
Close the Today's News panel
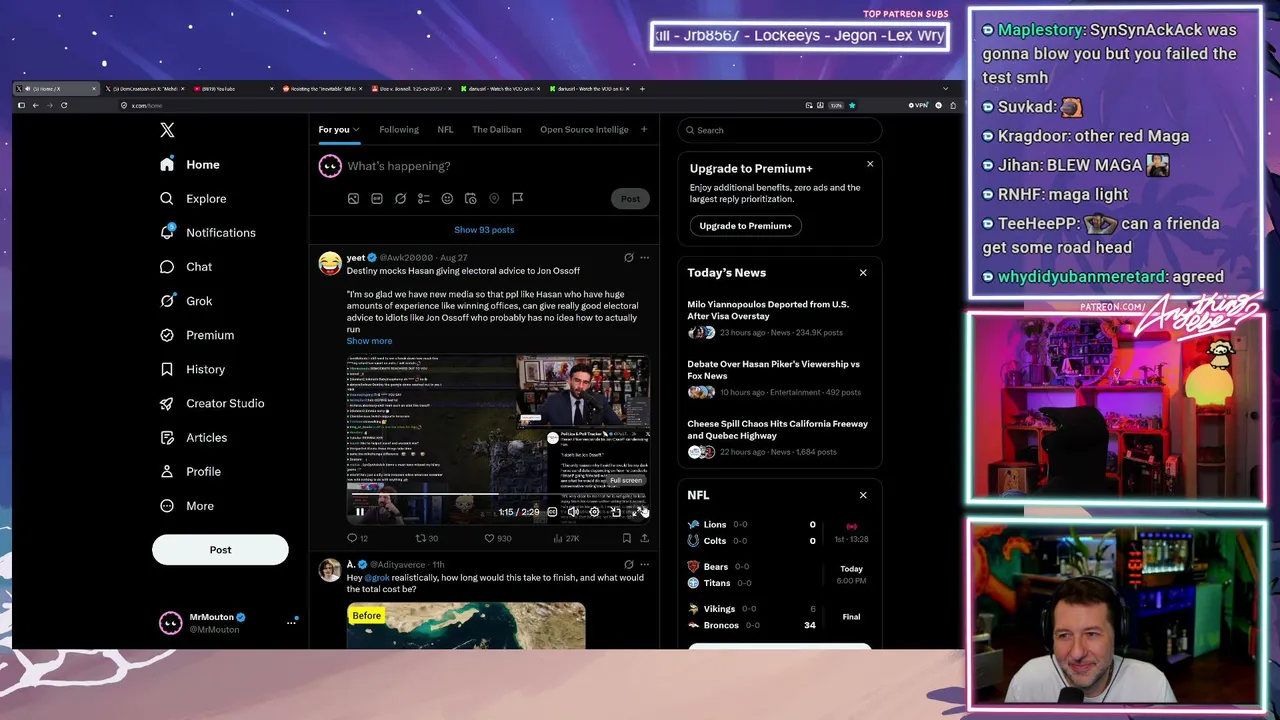pos(863,273)
